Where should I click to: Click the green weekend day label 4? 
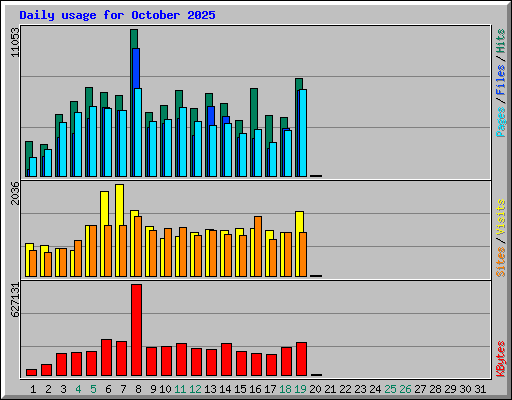pyautogui.click(x=78, y=389)
